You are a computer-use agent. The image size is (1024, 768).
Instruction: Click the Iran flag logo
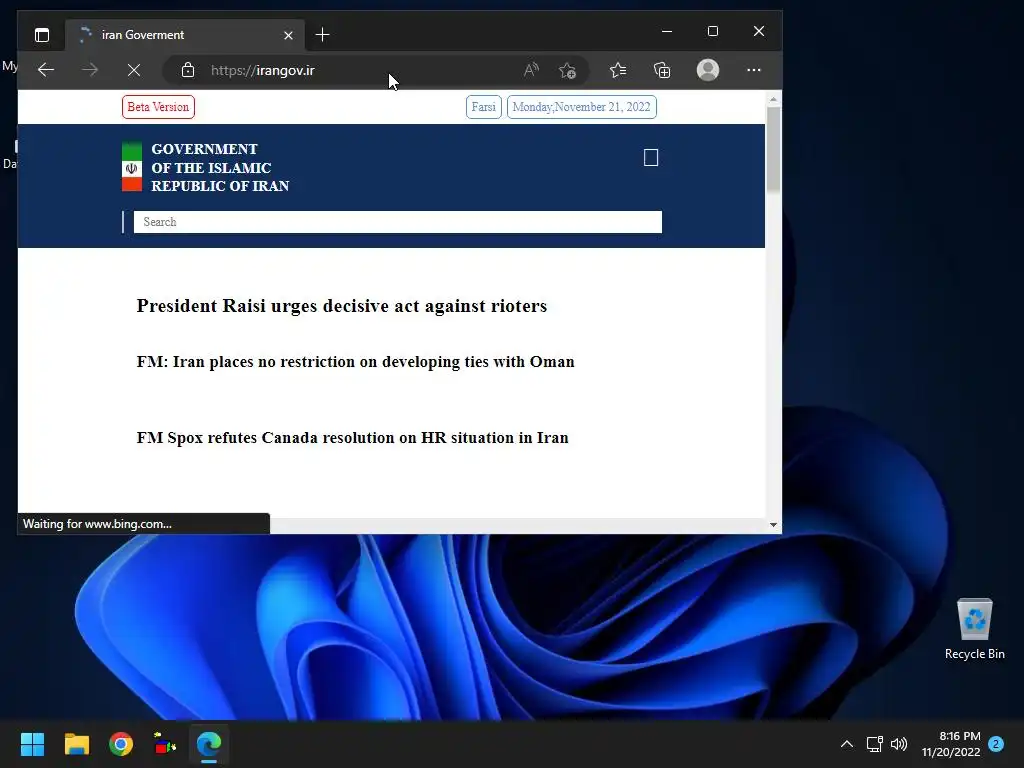pos(132,167)
